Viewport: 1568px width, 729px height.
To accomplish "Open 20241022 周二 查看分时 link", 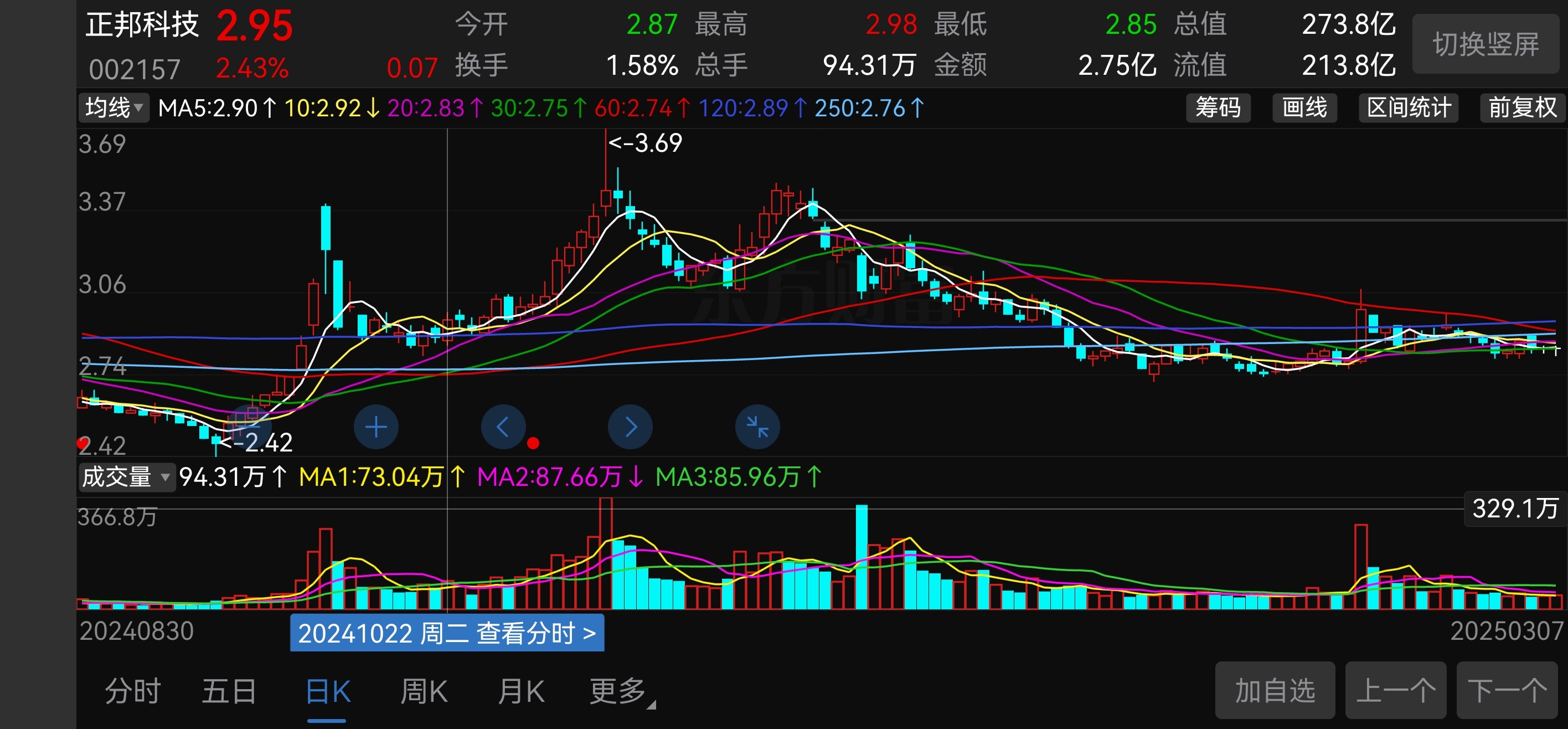I will tap(447, 633).
